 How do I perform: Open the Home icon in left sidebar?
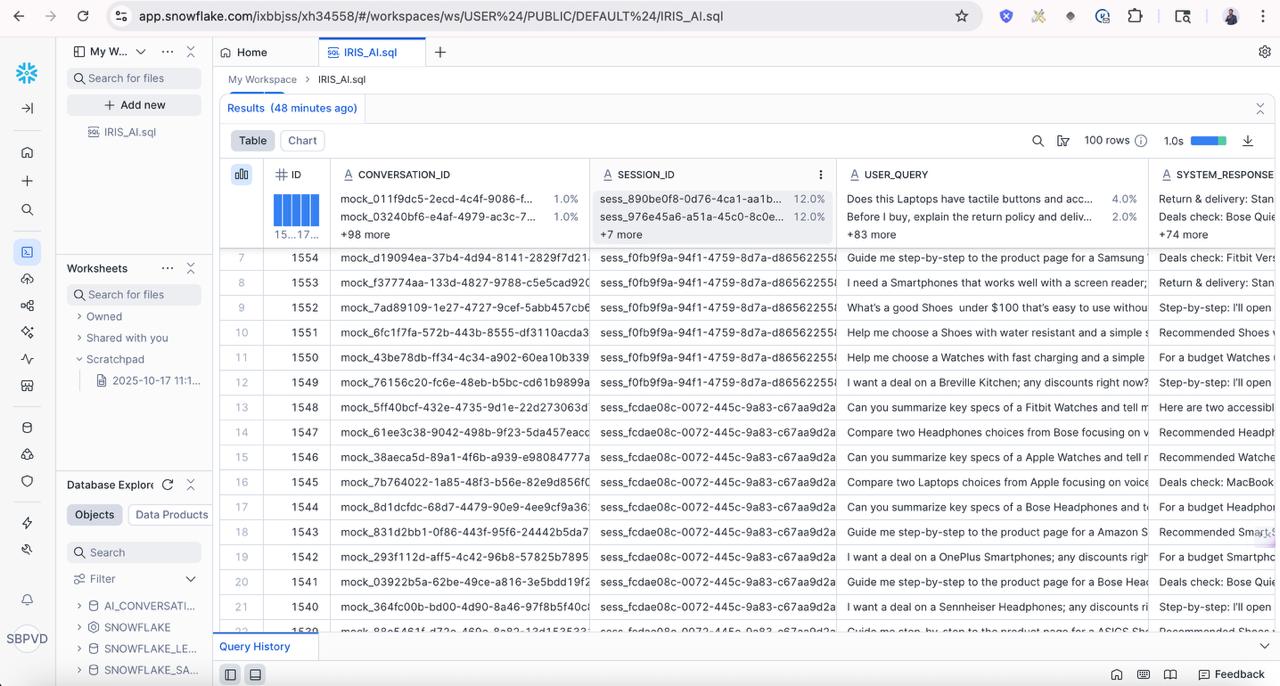[27, 153]
